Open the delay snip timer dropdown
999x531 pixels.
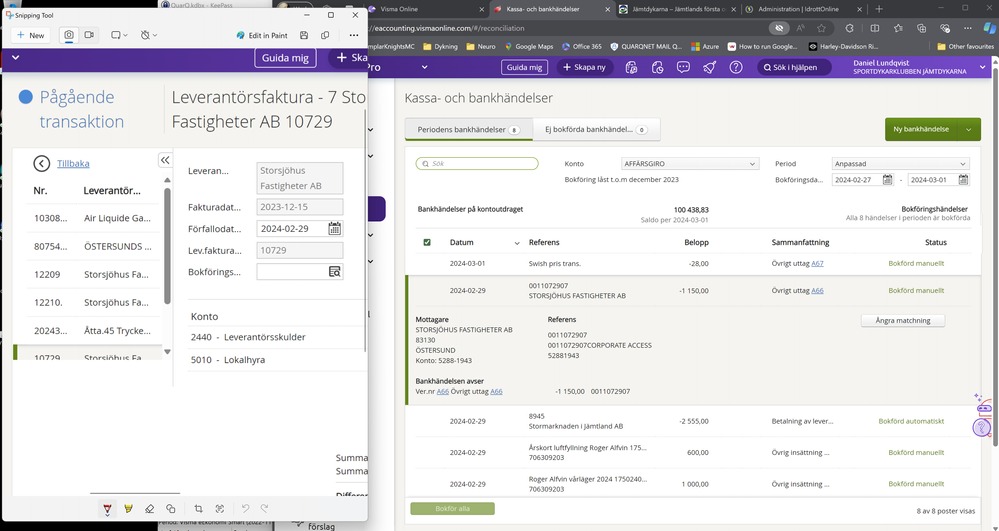click(148, 35)
